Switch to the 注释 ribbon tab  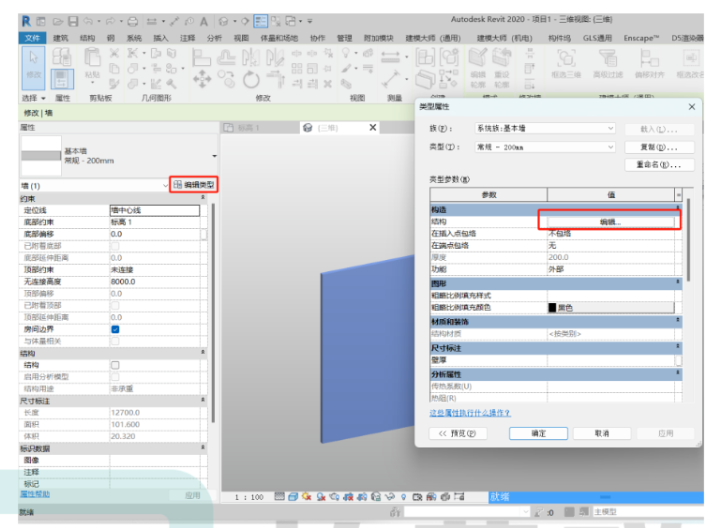[187, 38]
